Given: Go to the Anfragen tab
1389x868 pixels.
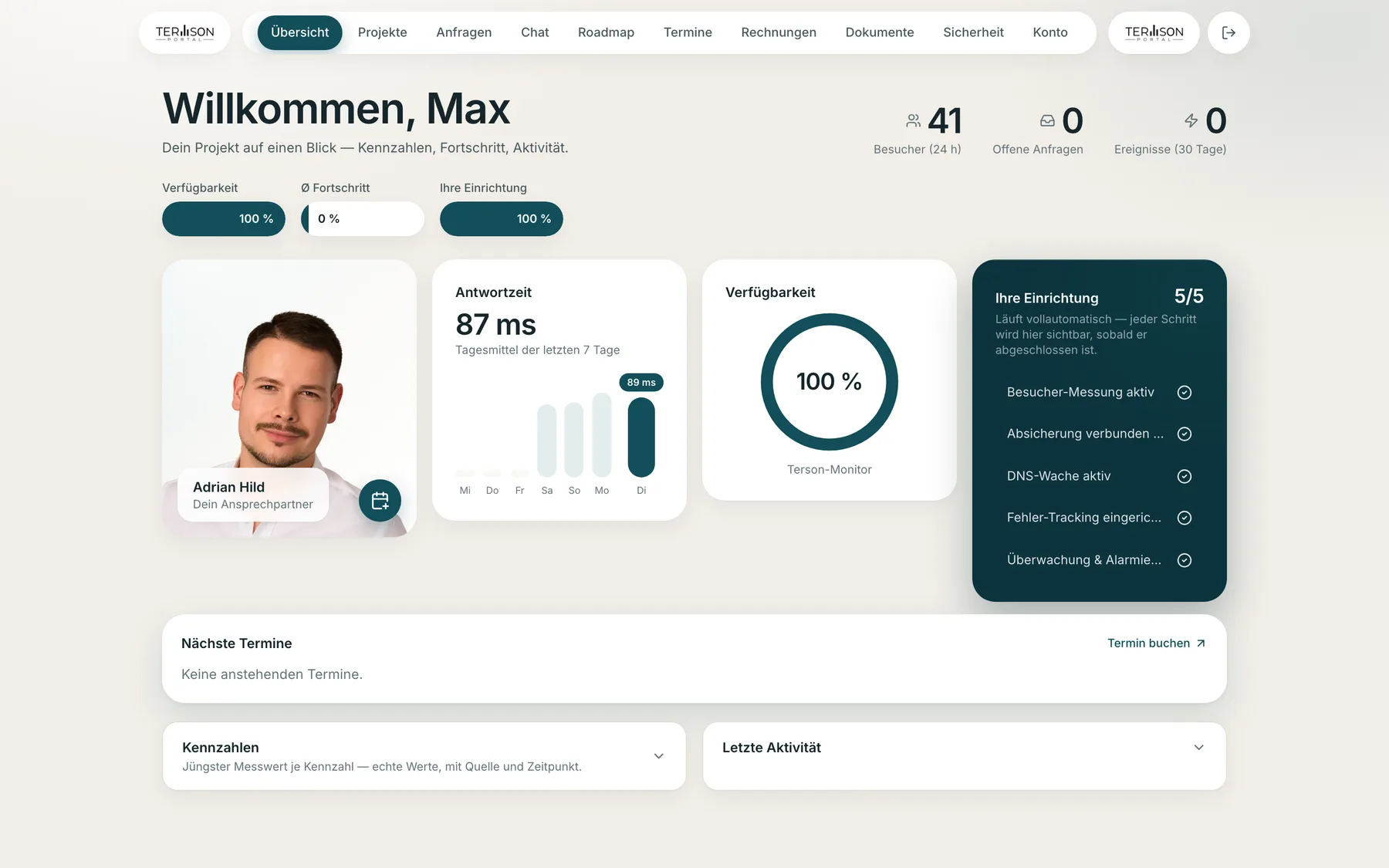Looking at the screenshot, I should click(464, 32).
